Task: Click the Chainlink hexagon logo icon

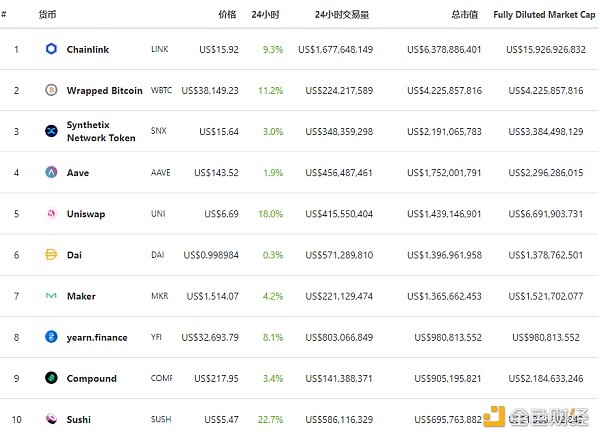Action: (x=52, y=49)
